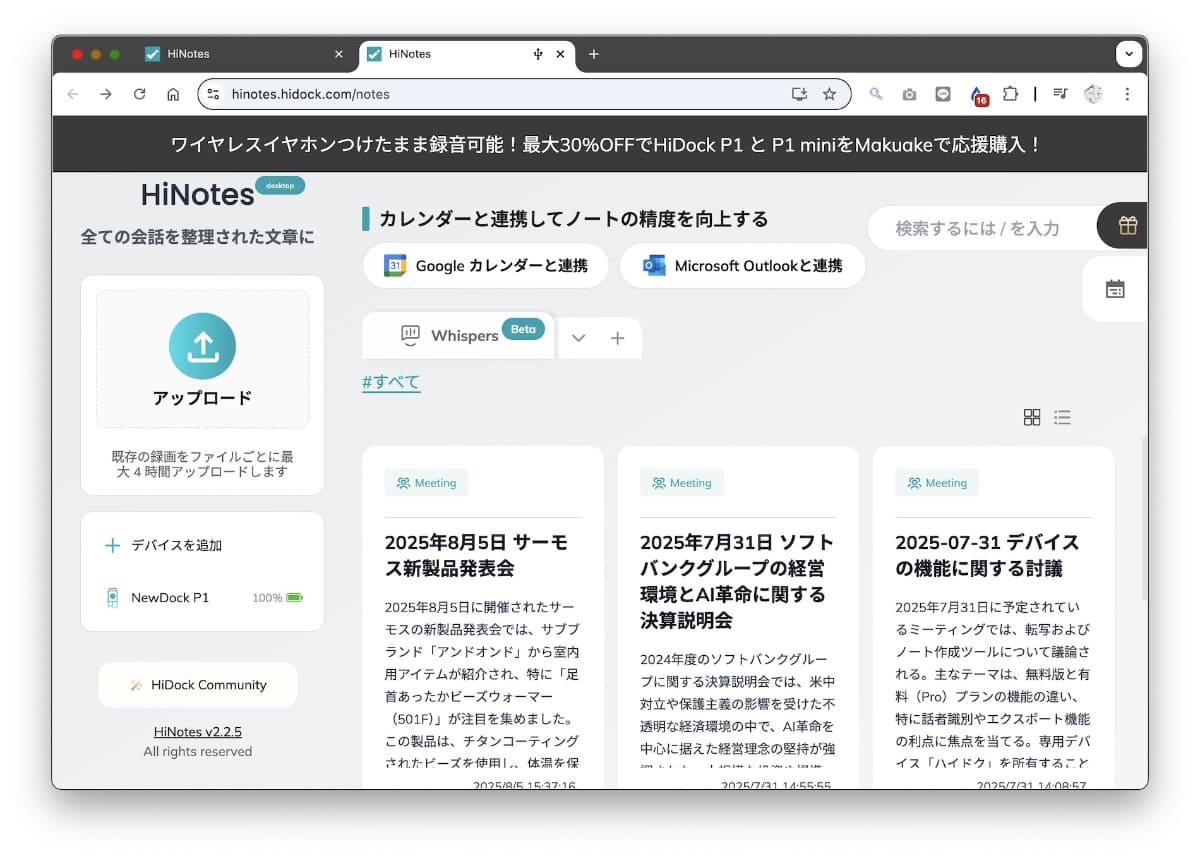
Task: Click the NewDock P1 device icon
Action: pos(113,597)
